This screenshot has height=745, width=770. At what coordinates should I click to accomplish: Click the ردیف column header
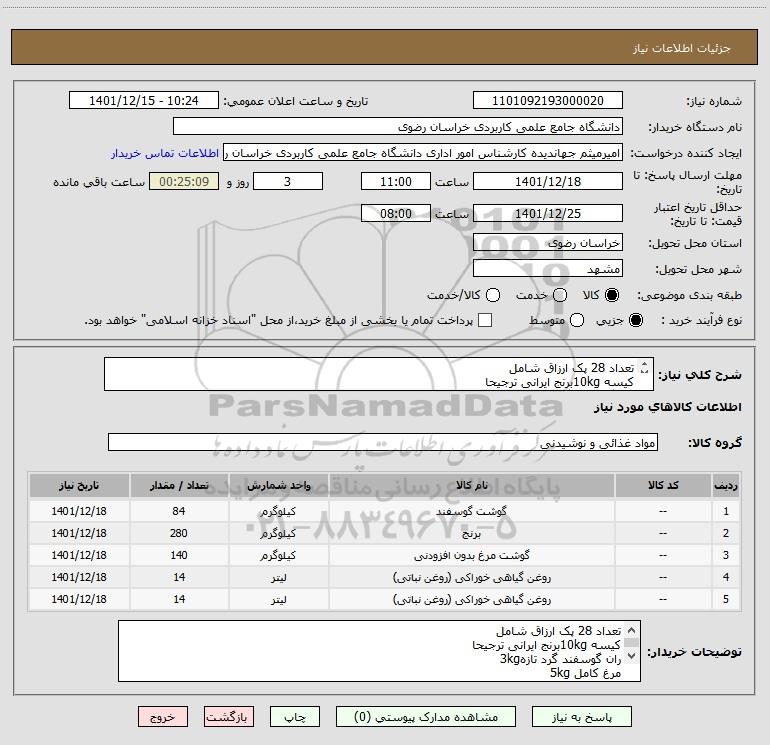pyautogui.click(x=726, y=486)
